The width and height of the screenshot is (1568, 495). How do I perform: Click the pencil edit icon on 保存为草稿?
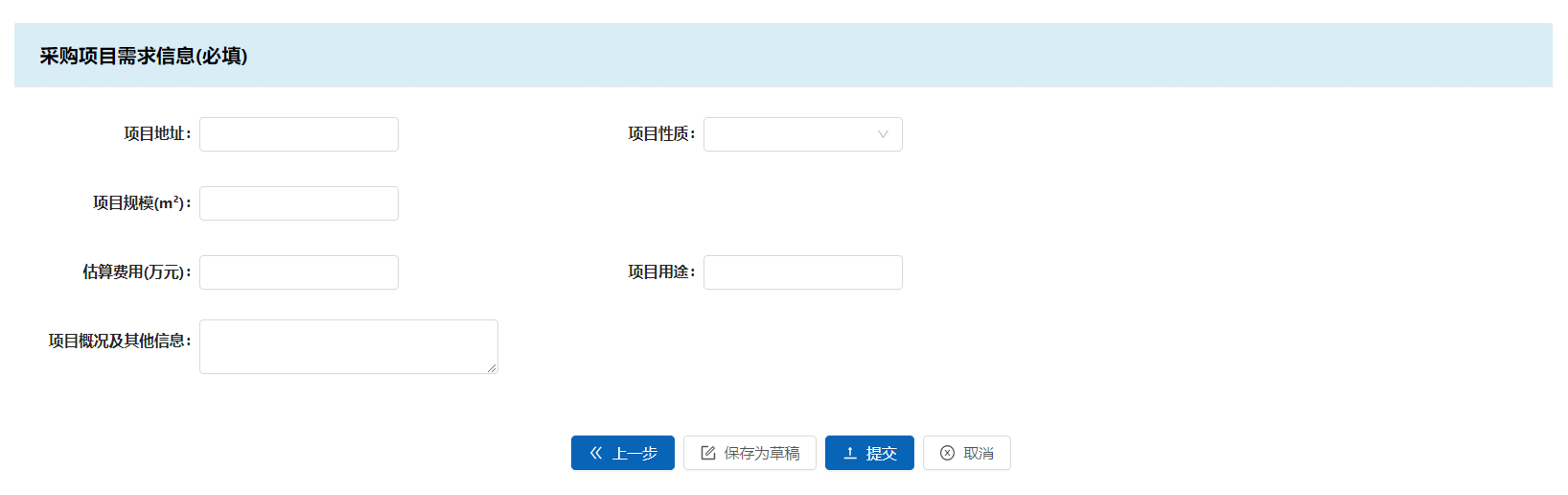(708, 453)
